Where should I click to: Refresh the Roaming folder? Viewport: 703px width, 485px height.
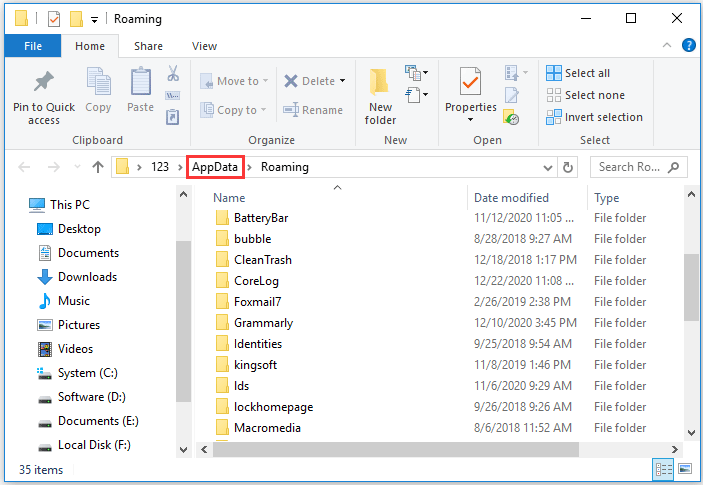click(568, 167)
